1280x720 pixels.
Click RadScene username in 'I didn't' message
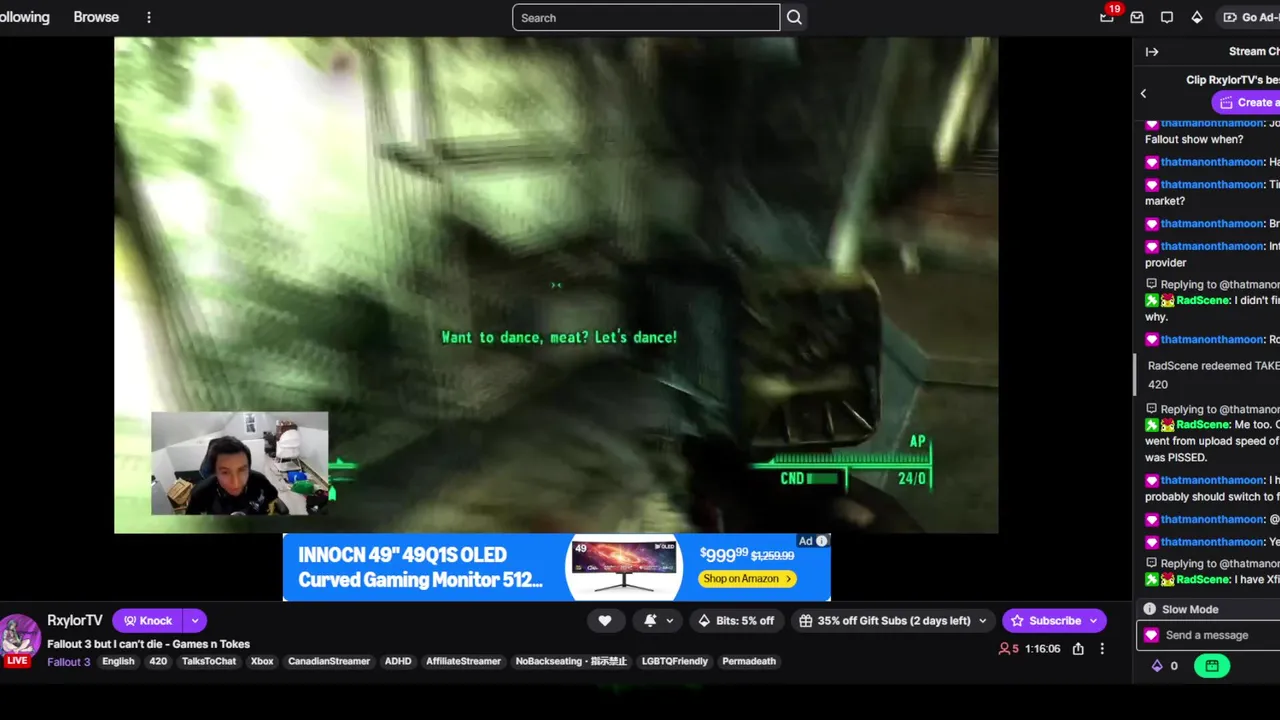pyautogui.click(x=1203, y=300)
